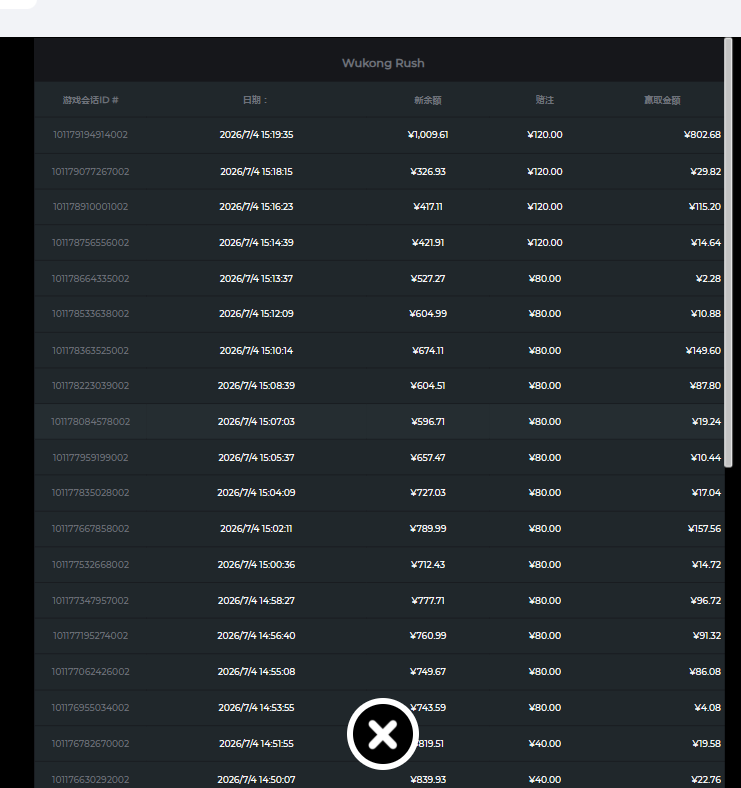Open session ID 101178533638002

(x=90, y=314)
